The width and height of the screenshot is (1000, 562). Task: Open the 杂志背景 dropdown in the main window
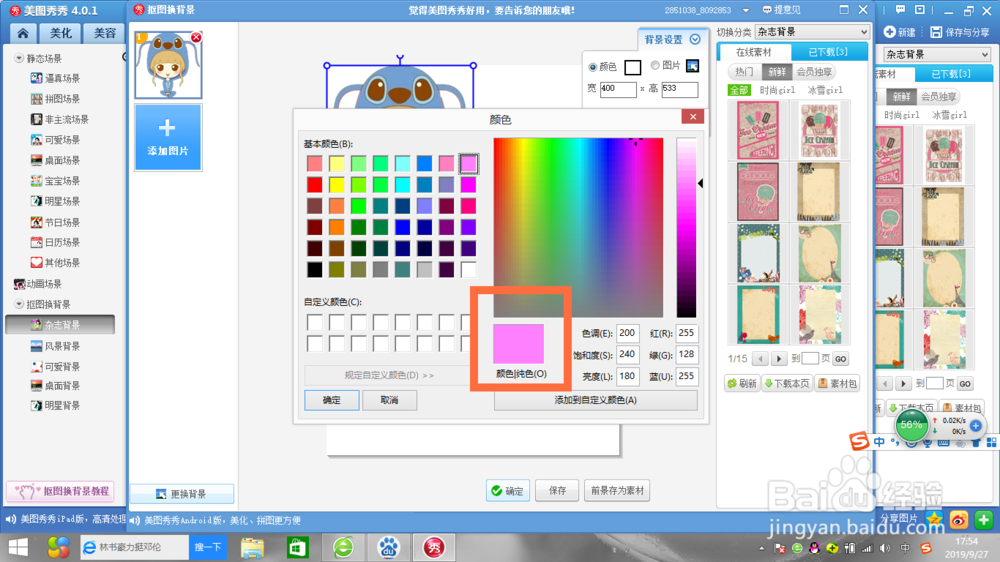tap(937, 54)
